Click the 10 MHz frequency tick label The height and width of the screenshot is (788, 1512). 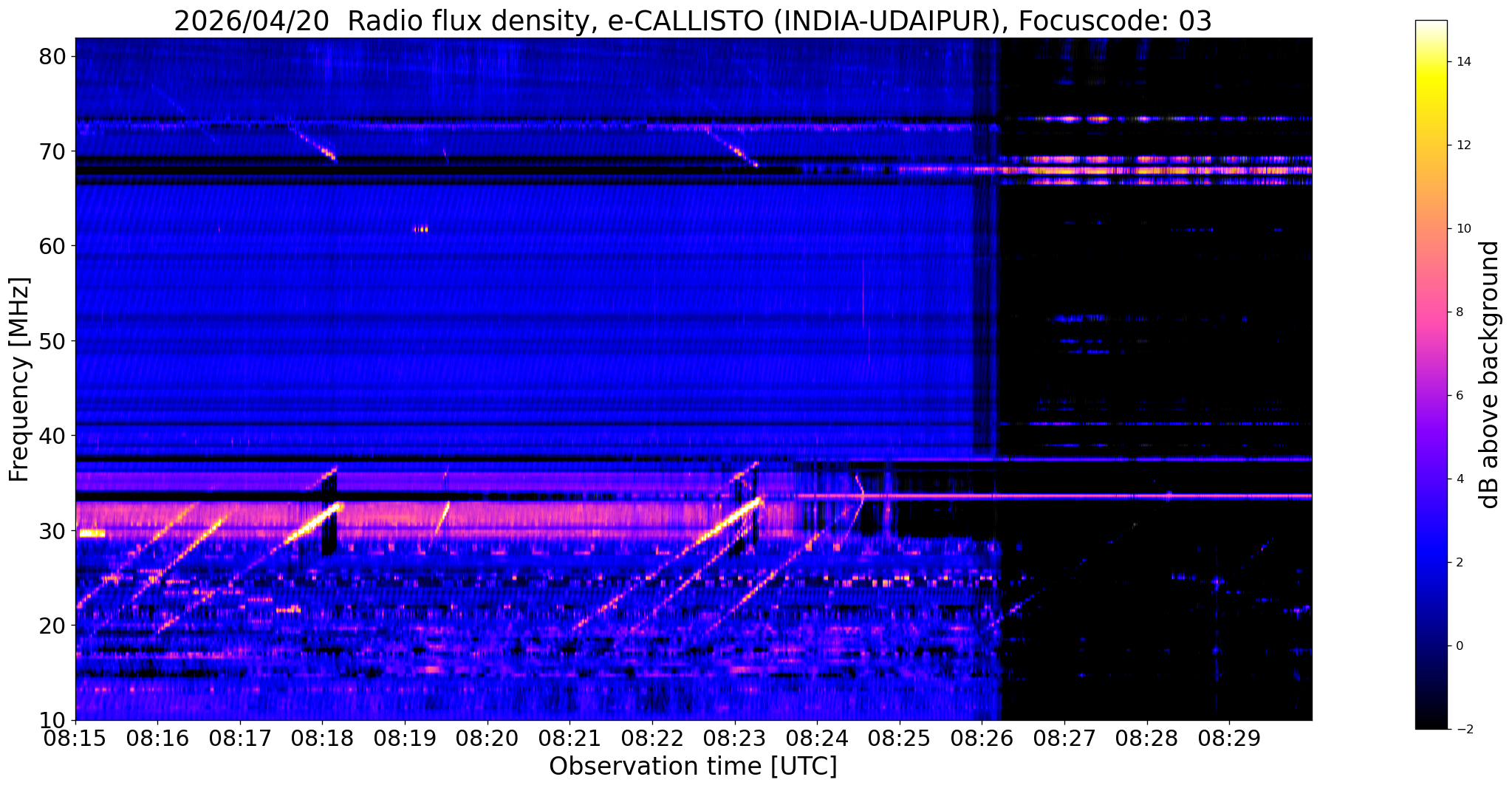pyautogui.click(x=53, y=720)
